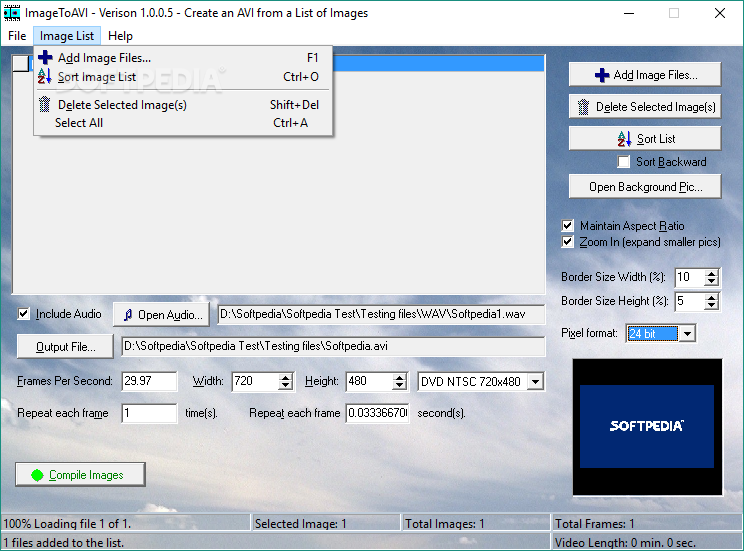Image resolution: width=744 pixels, height=551 pixels.
Task: Open the Pixel format dropdown arrow
Action: pyautogui.click(x=687, y=334)
